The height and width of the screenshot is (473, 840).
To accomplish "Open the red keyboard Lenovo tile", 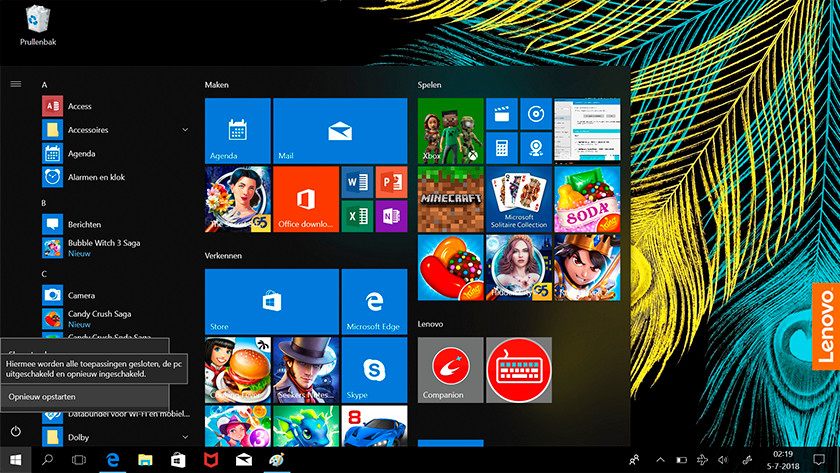I will pos(519,370).
